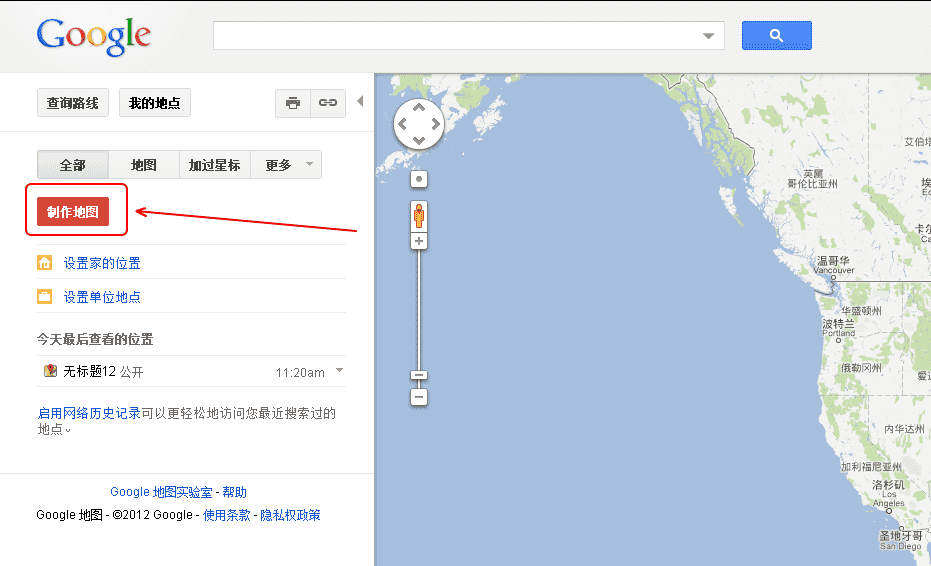Select the 全部 tab
Viewport: 931px width, 566px height.
coord(72,165)
